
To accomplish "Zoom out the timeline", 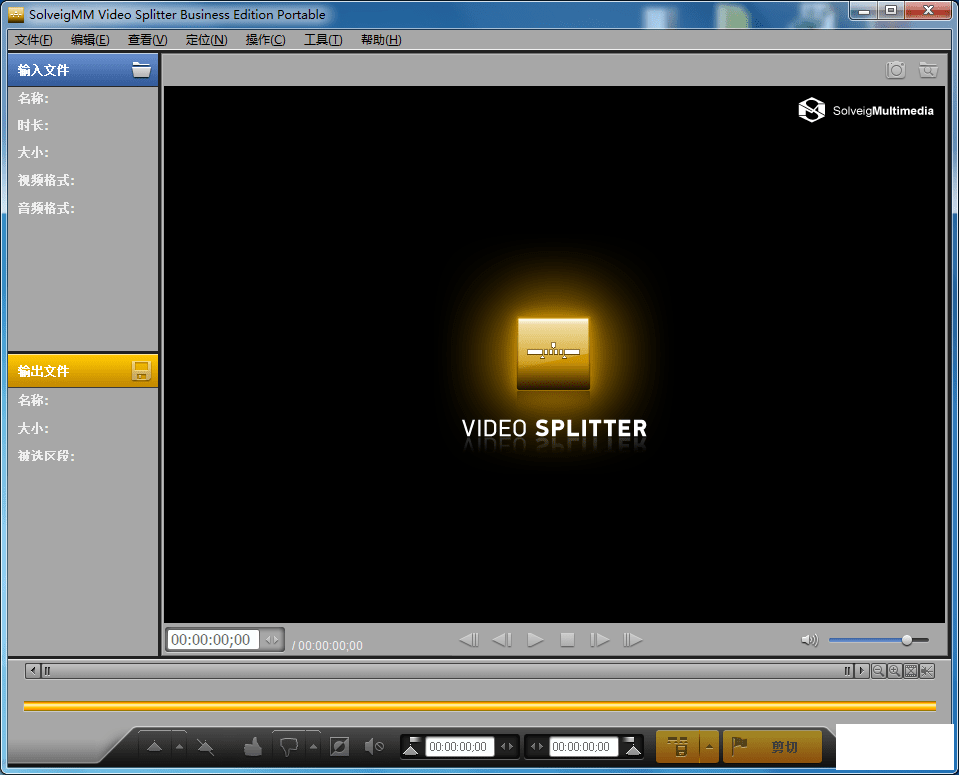I will pyautogui.click(x=878, y=671).
